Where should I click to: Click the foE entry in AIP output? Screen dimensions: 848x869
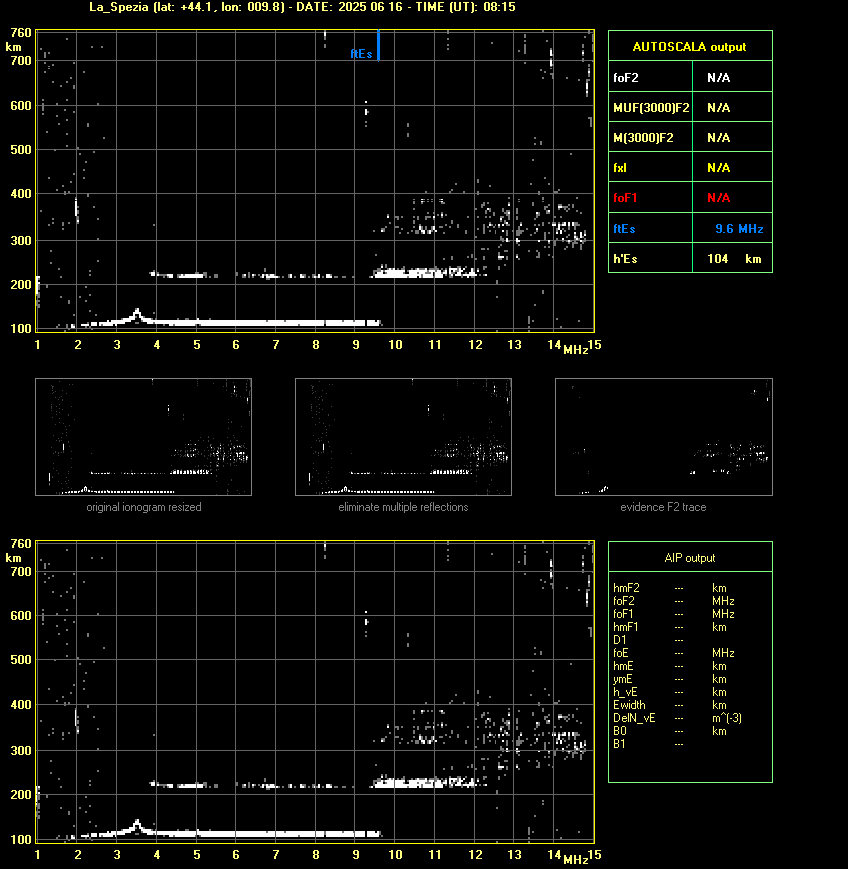(x=621, y=653)
